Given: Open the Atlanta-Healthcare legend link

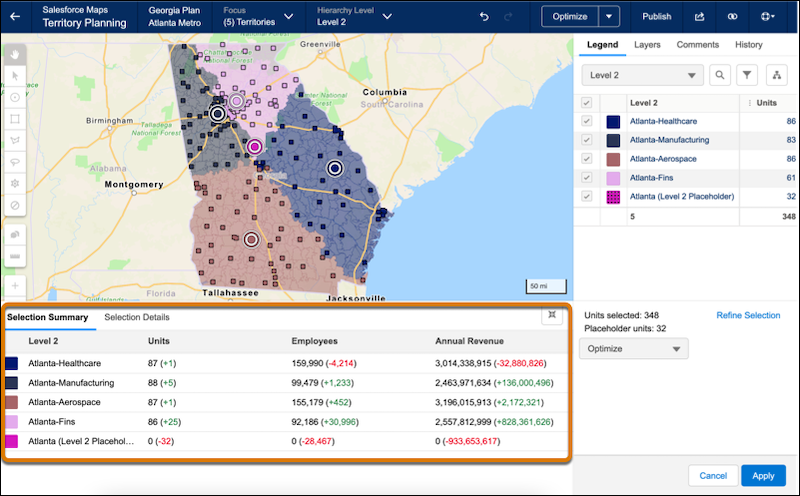Looking at the screenshot, I should coord(663,121).
